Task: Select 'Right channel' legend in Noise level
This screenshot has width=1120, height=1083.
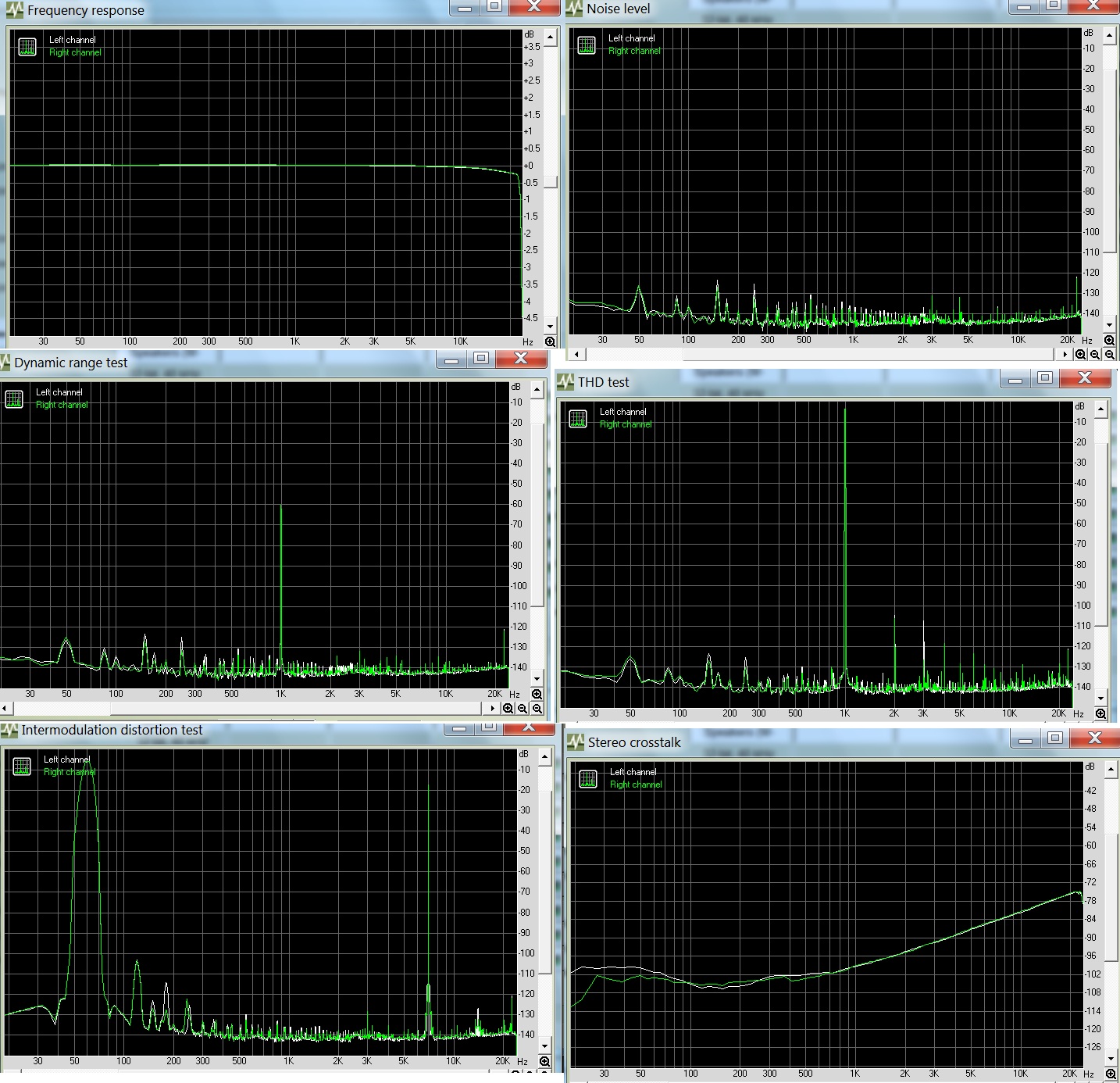Action: click(634, 51)
